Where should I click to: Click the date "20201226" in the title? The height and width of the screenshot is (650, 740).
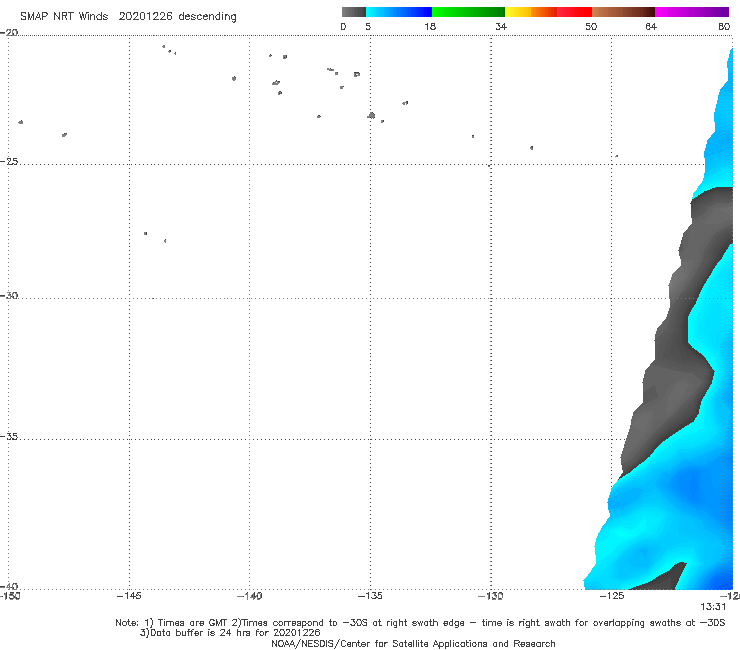tap(145, 16)
